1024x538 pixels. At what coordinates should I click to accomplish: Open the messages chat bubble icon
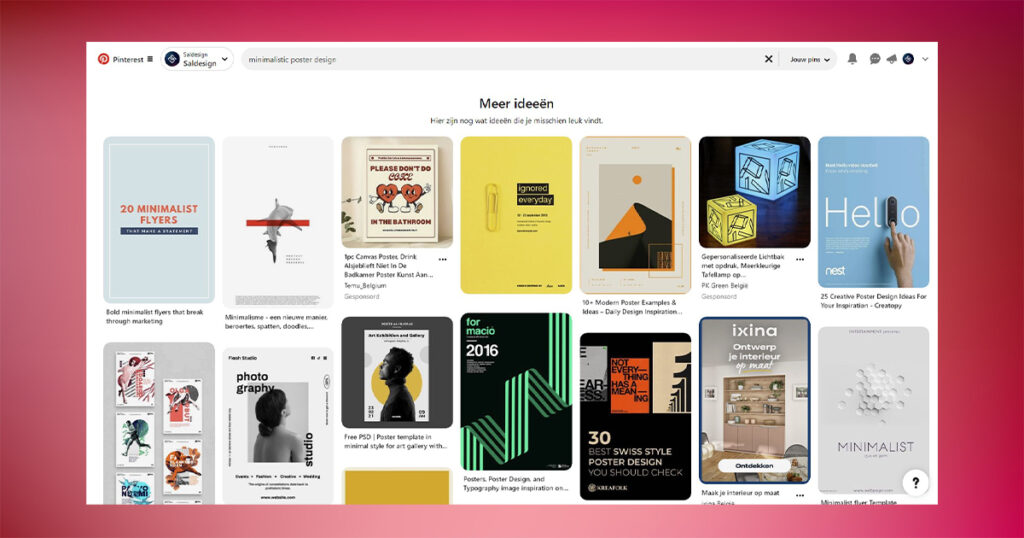tap(875, 59)
